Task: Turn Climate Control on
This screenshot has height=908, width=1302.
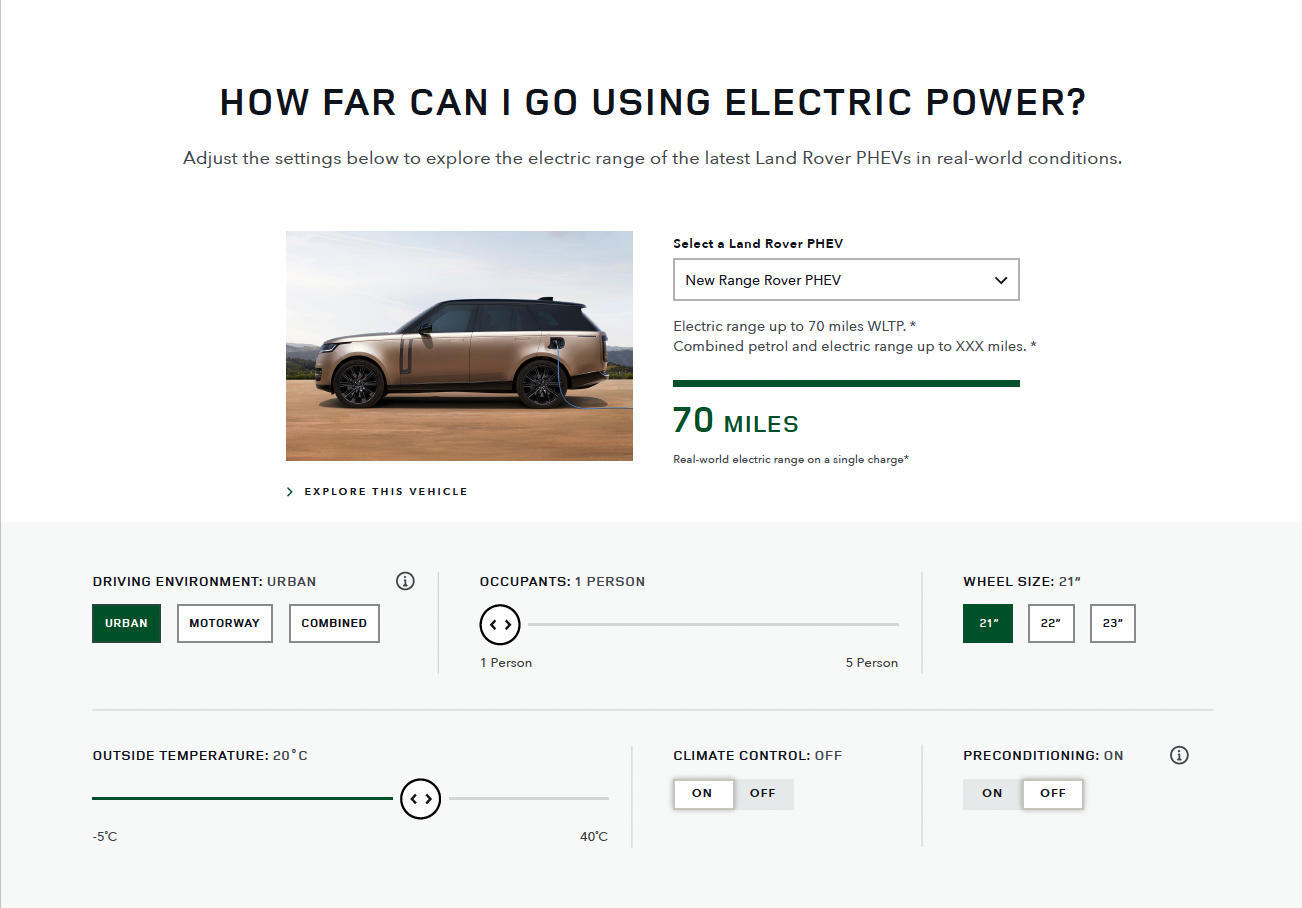Action: pyautogui.click(x=703, y=793)
